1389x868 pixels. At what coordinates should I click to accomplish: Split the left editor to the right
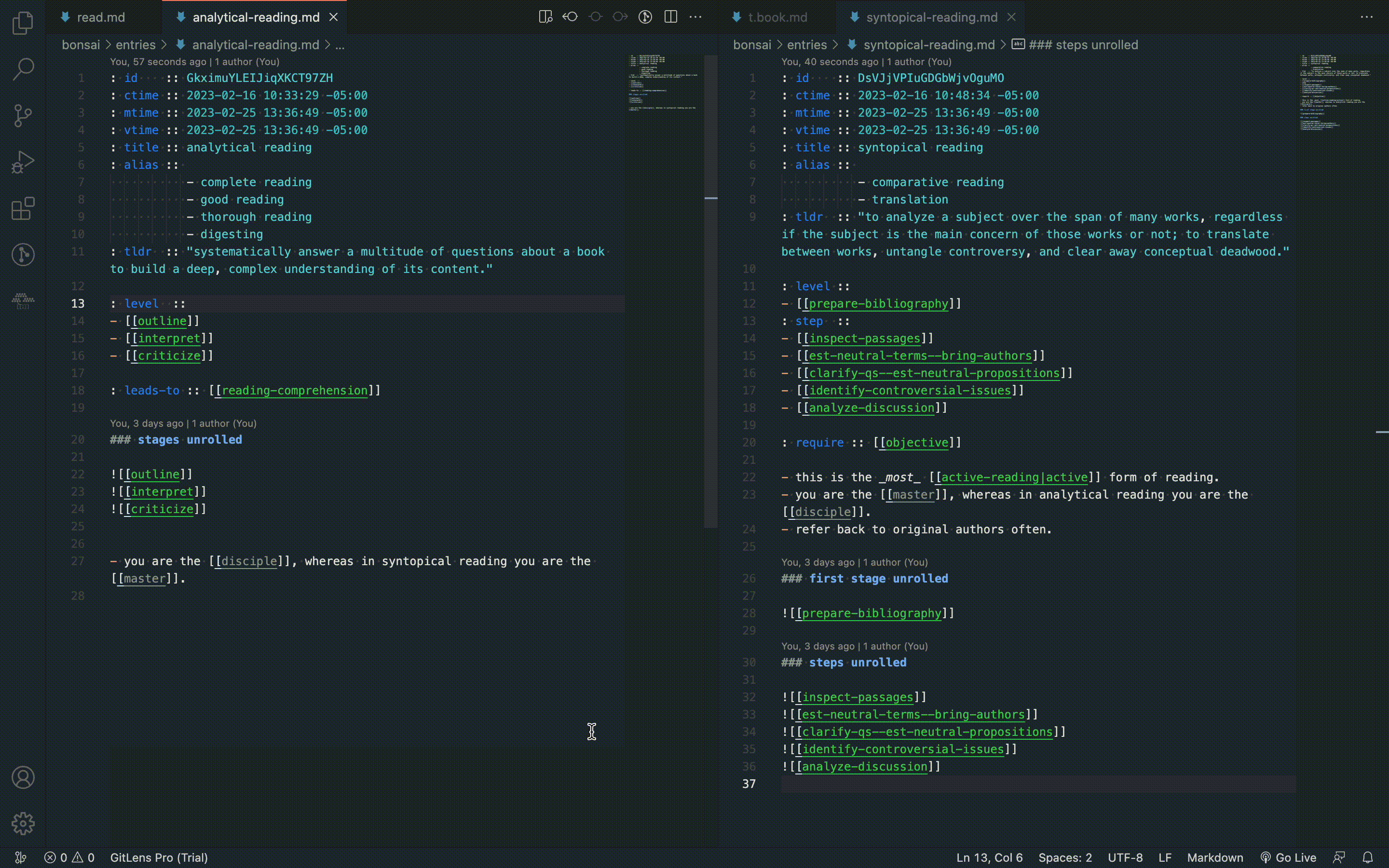(670, 17)
